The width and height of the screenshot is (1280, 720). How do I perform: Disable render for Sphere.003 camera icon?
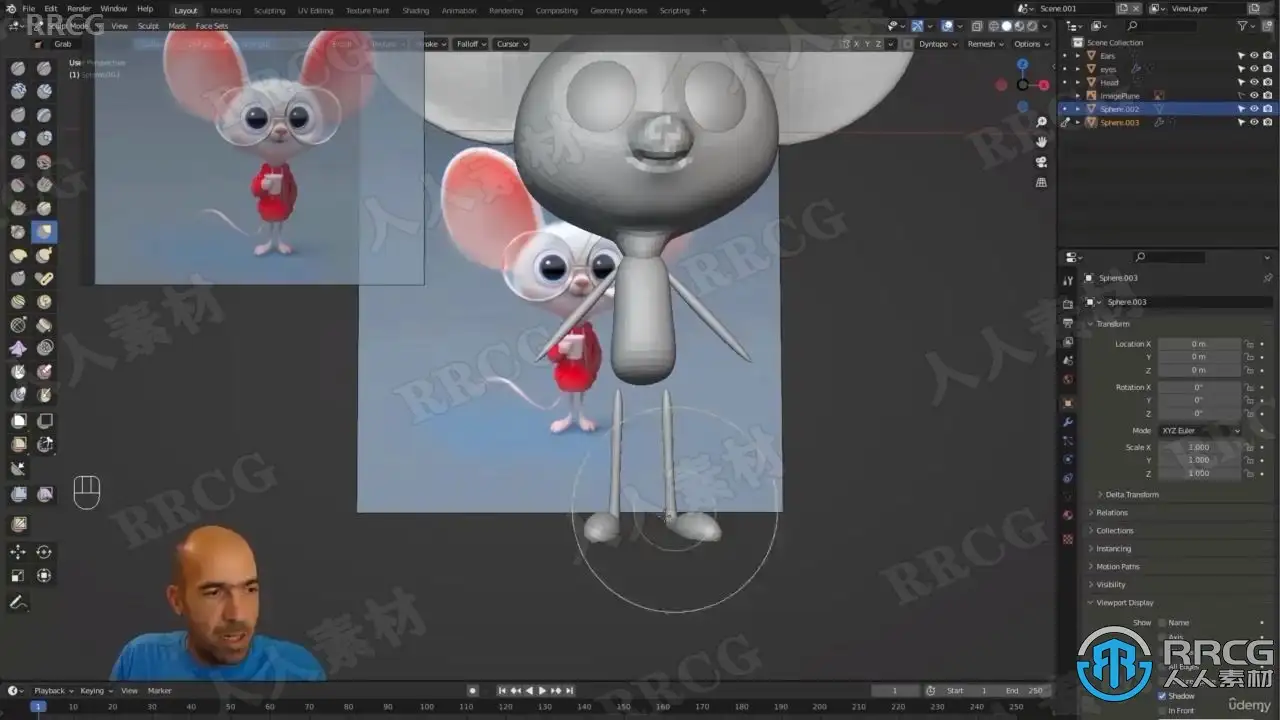[1267, 122]
